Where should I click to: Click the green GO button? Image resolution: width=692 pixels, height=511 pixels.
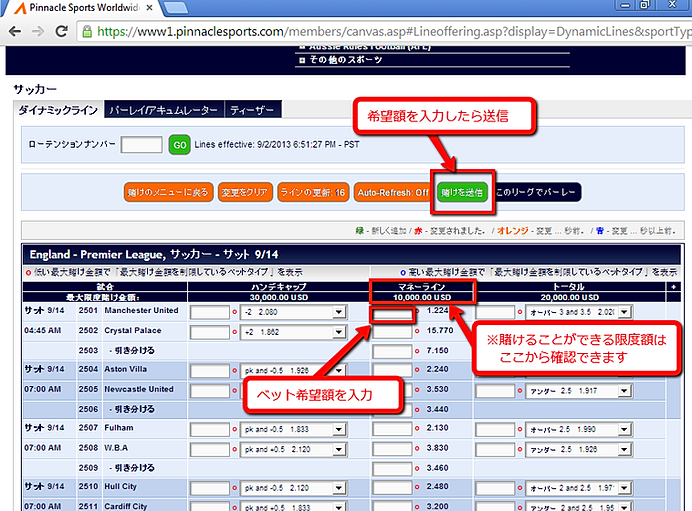pyautogui.click(x=179, y=145)
